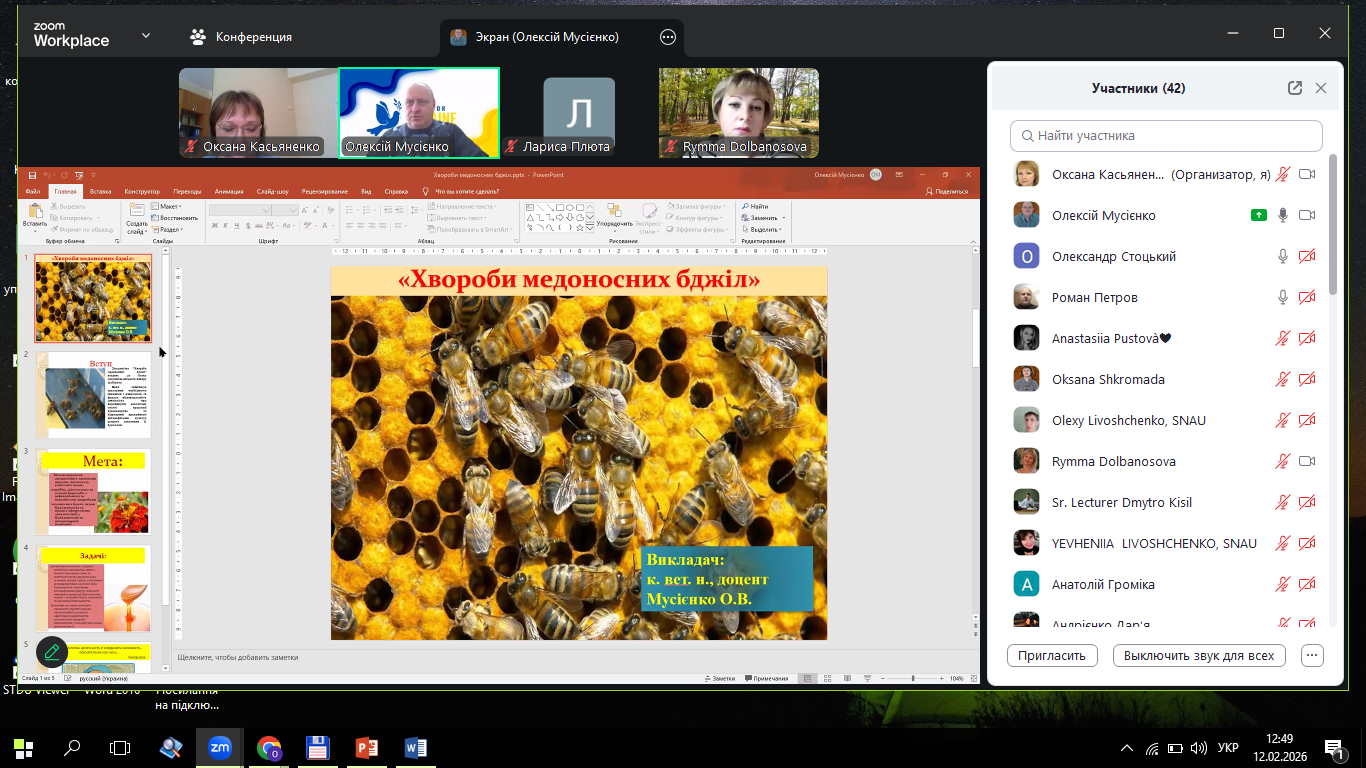Open the three-dot menu beside Выключить звук для всех

[1313, 656]
